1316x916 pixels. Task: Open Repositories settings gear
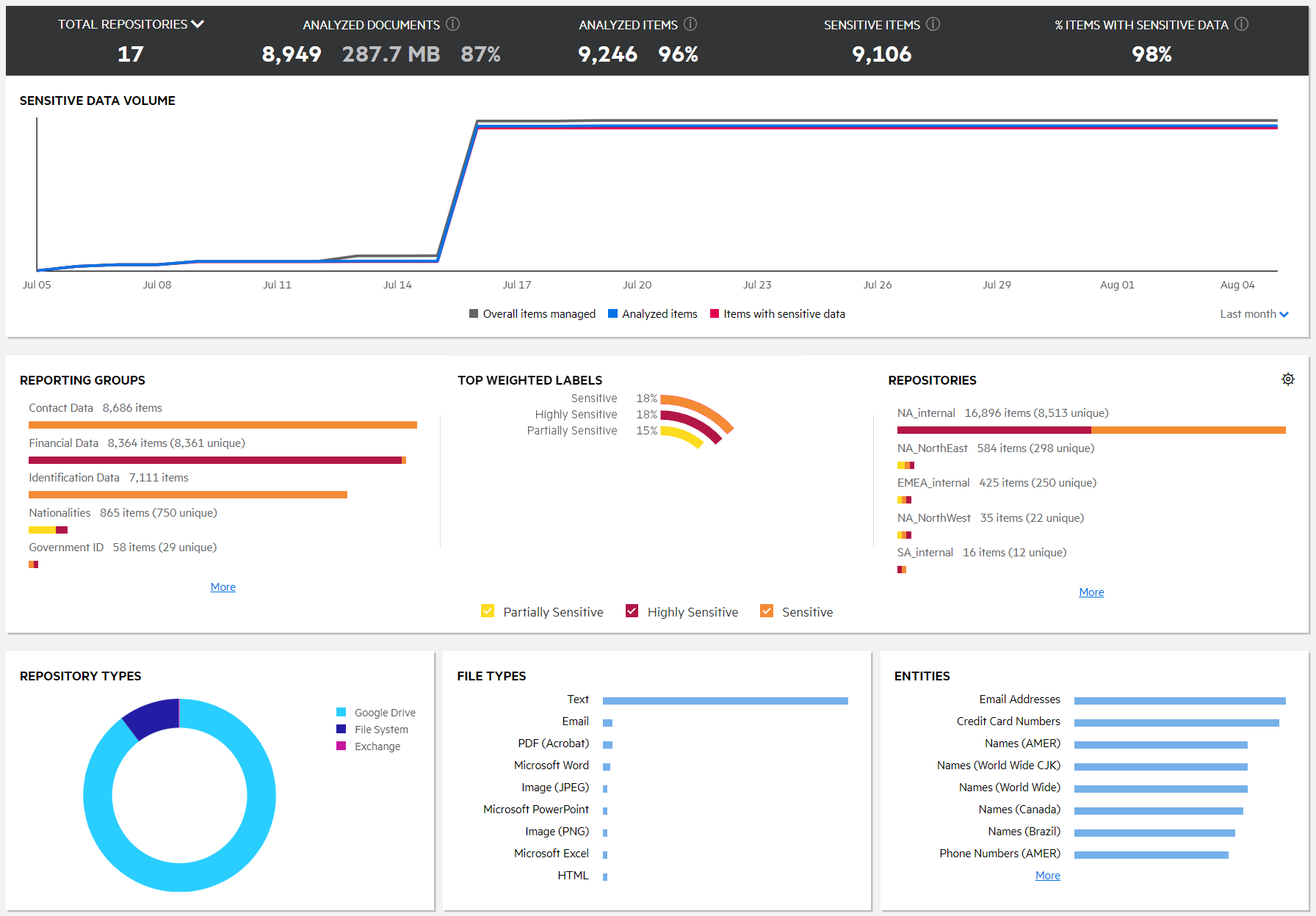click(x=1288, y=379)
